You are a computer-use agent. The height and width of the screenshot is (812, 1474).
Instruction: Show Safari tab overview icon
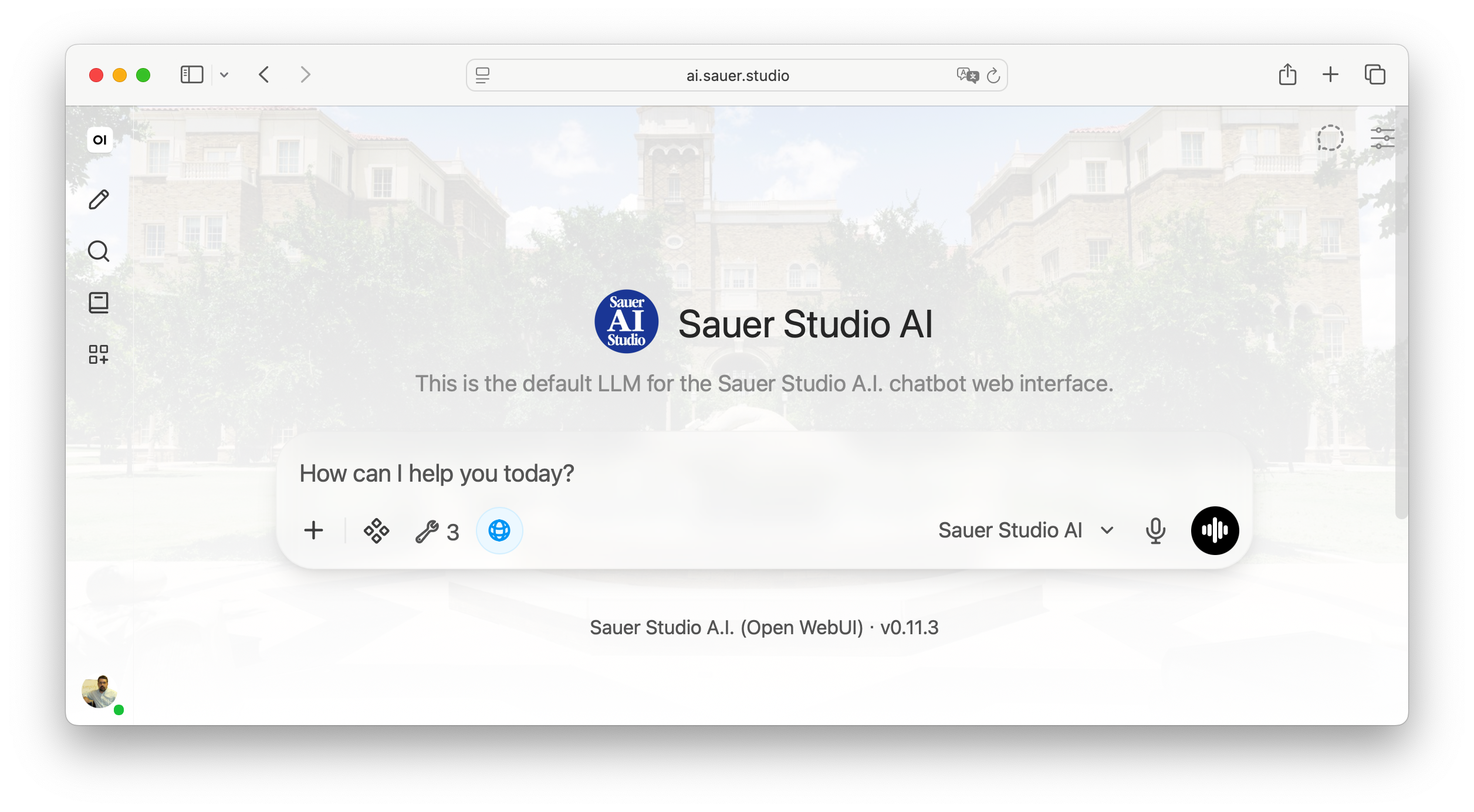pos(1375,75)
